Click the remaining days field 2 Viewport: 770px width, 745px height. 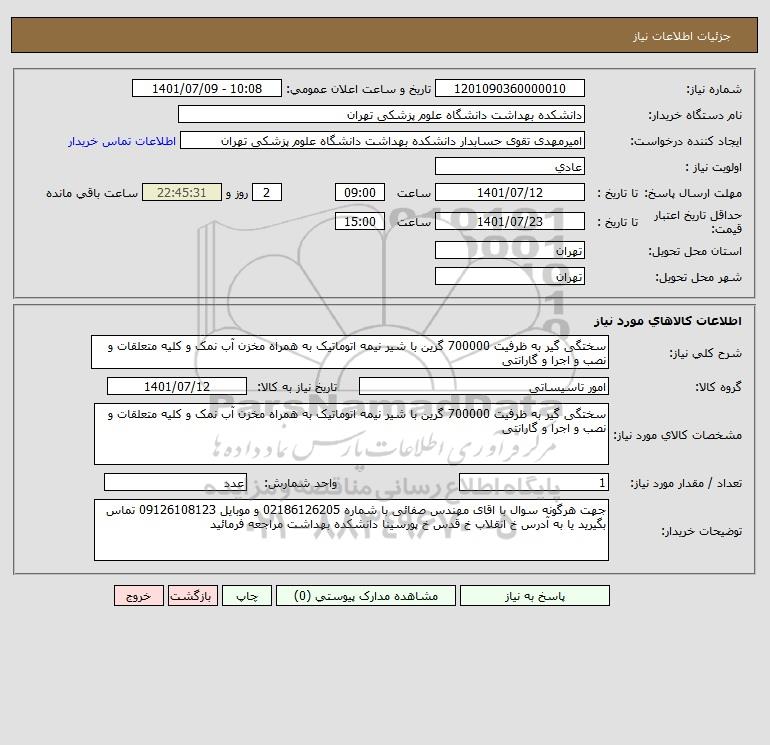(x=267, y=193)
